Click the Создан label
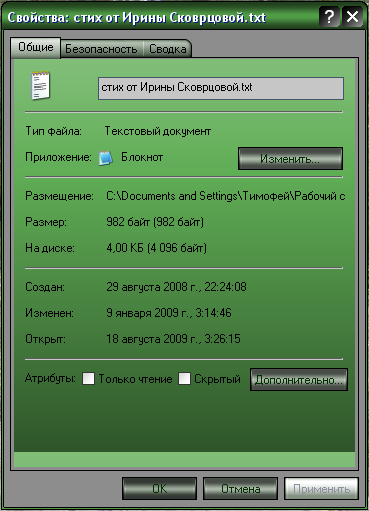The width and height of the screenshot is (369, 511). pyautogui.click(x=45, y=287)
